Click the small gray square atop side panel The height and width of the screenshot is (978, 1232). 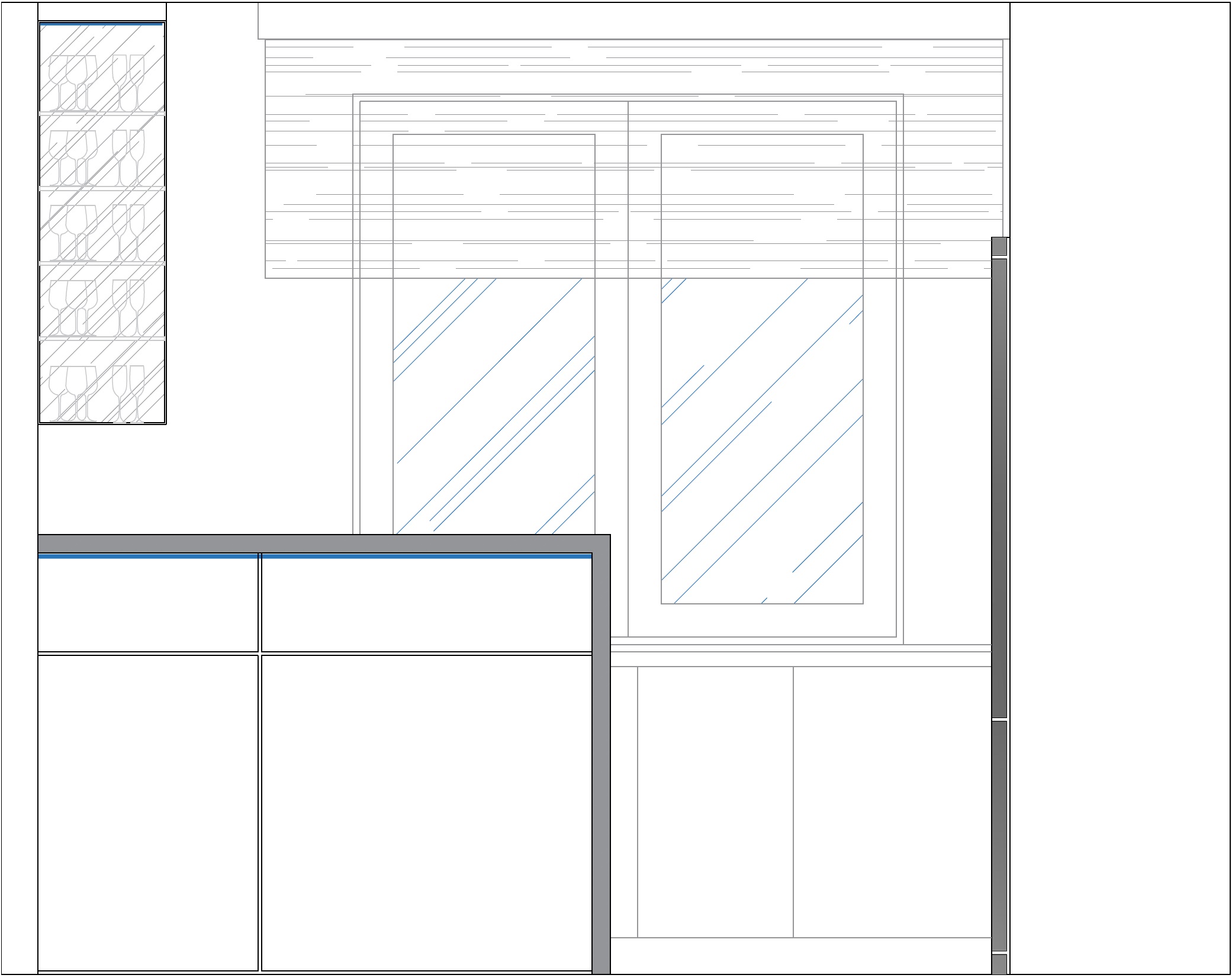pos(999,246)
